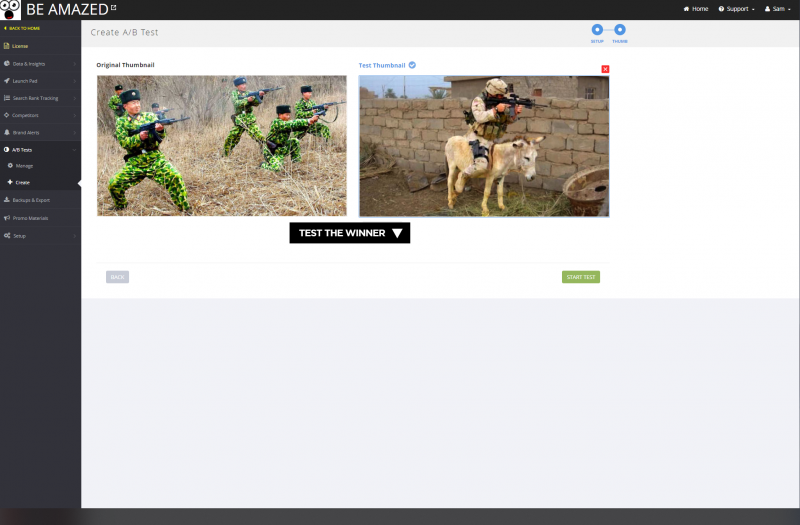
Task: Click the Launch Pad rocket icon
Action: [7, 80]
